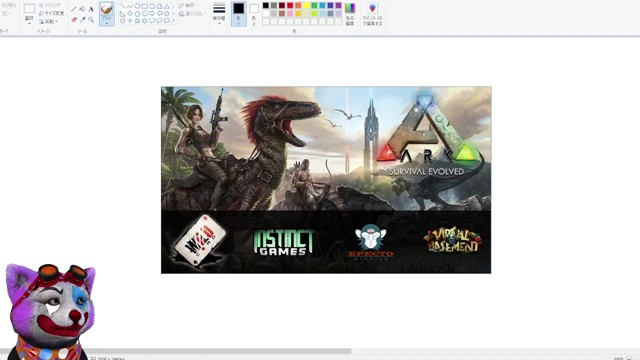Pick the yellow color swatch
This screenshot has width=640, height=360.
coord(306,5)
